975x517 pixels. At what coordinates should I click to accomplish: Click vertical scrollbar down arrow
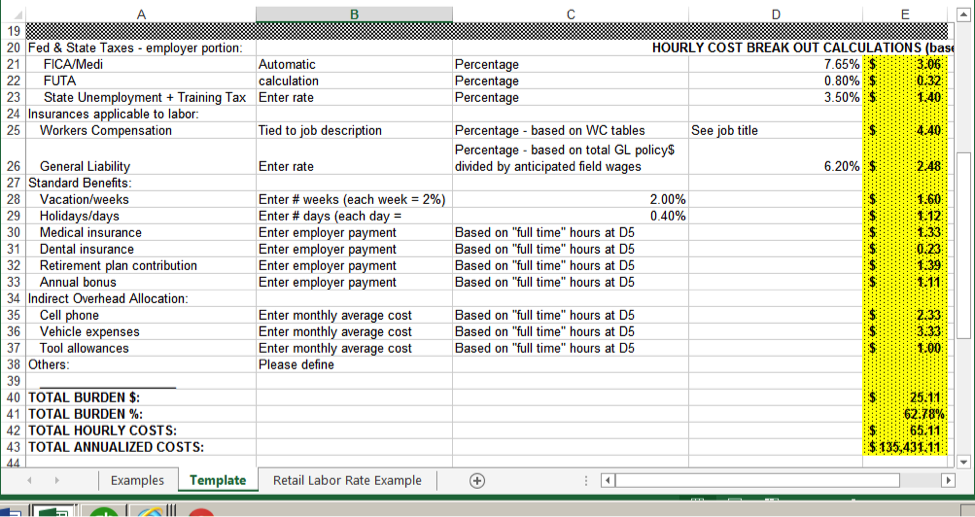pyautogui.click(x=964, y=462)
